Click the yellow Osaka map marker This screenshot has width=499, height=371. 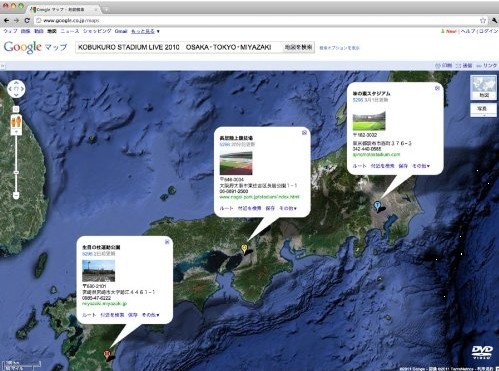tap(244, 249)
